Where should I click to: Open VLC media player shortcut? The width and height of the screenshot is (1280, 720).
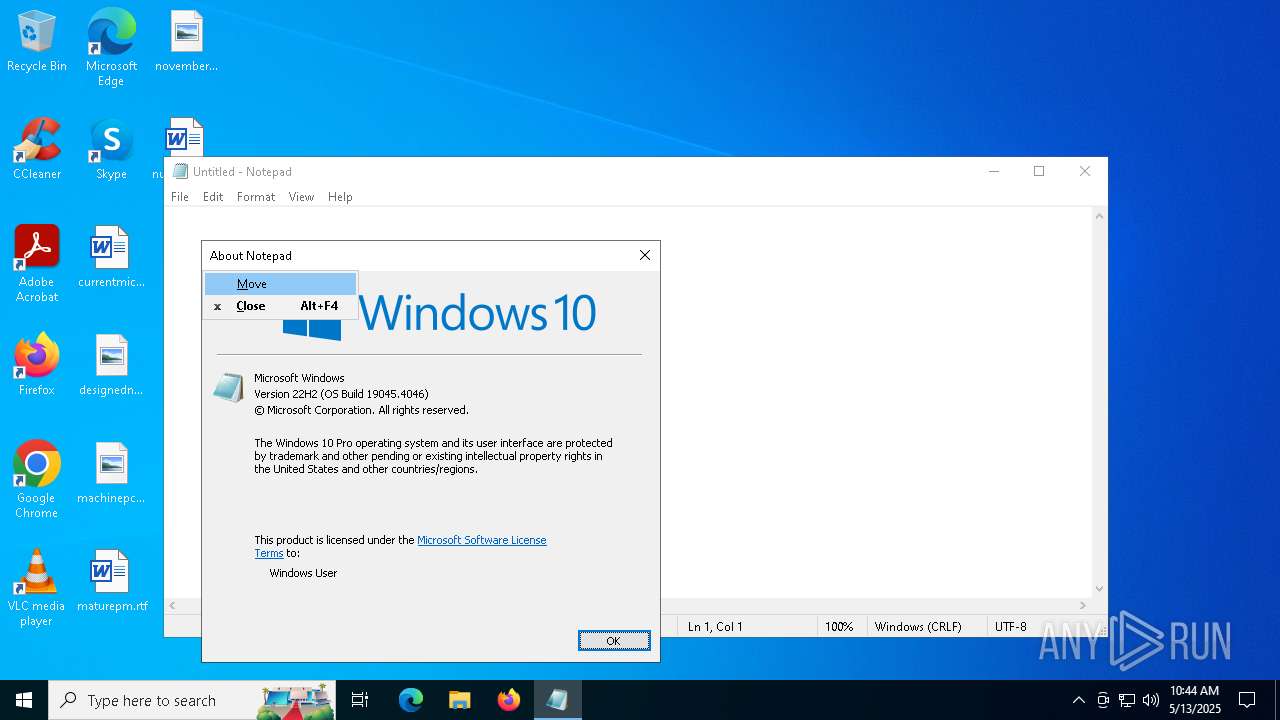[x=37, y=588]
